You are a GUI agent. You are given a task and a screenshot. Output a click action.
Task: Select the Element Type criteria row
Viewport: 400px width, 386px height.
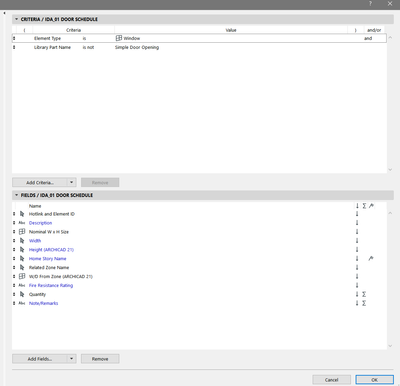pos(199,38)
